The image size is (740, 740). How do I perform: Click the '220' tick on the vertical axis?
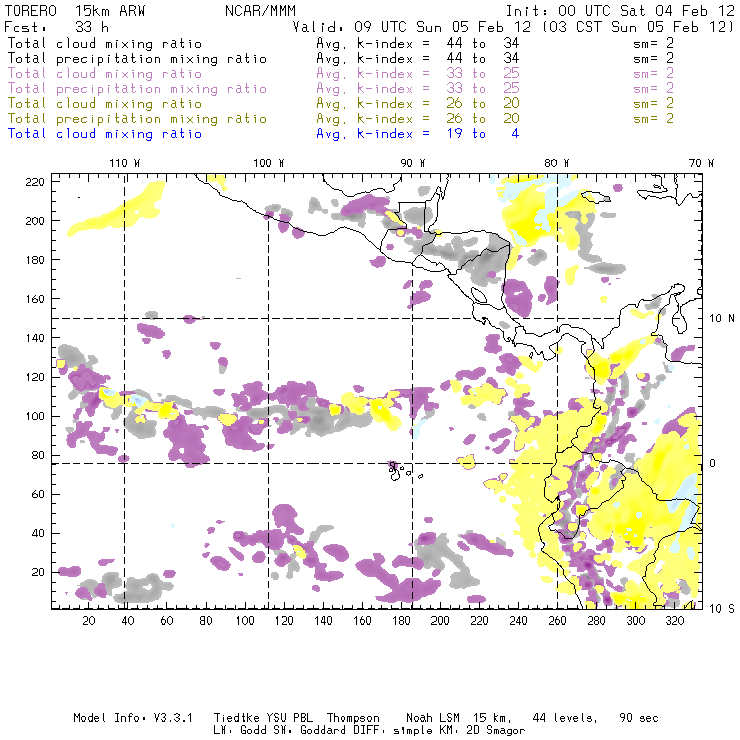pos(35,182)
